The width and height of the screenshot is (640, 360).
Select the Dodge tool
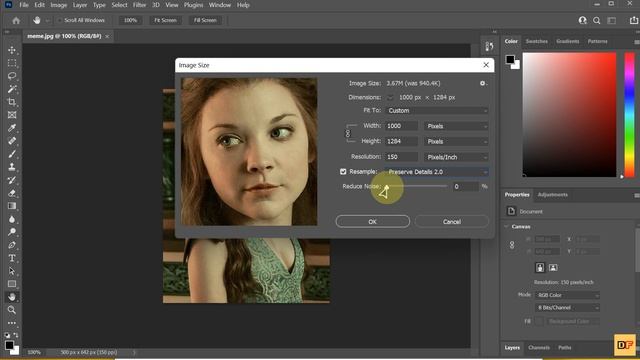[12, 232]
